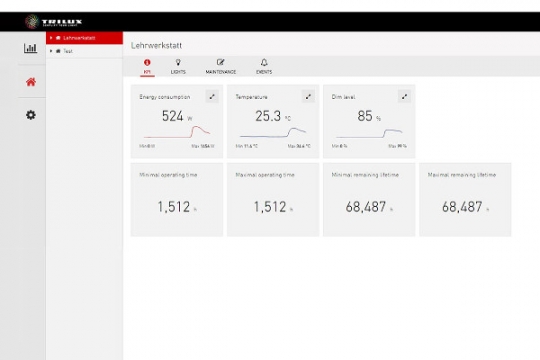Click the Dim level card title
The width and height of the screenshot is (540, 360).
(x=343, y=97)
